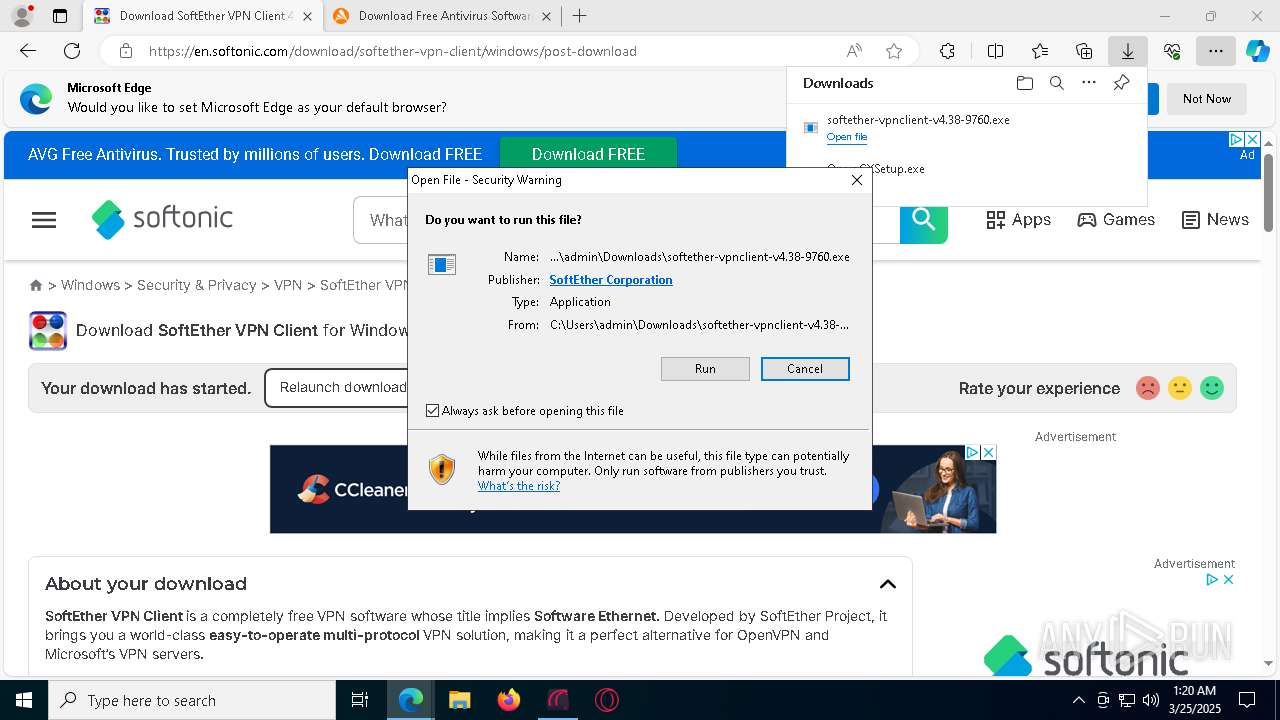Open What's the risk? link

519,486
